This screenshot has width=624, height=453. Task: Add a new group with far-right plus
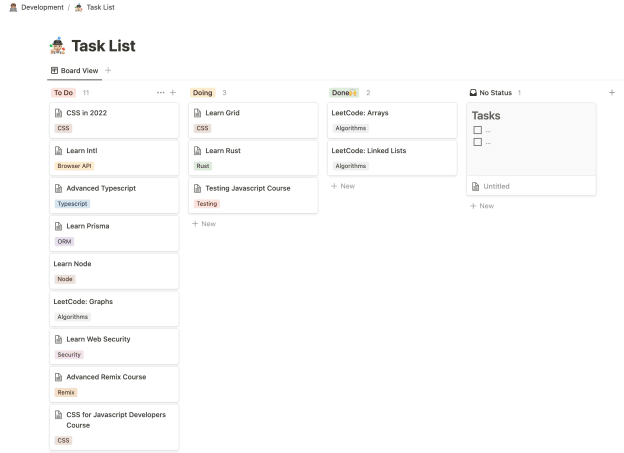point(612,92)
